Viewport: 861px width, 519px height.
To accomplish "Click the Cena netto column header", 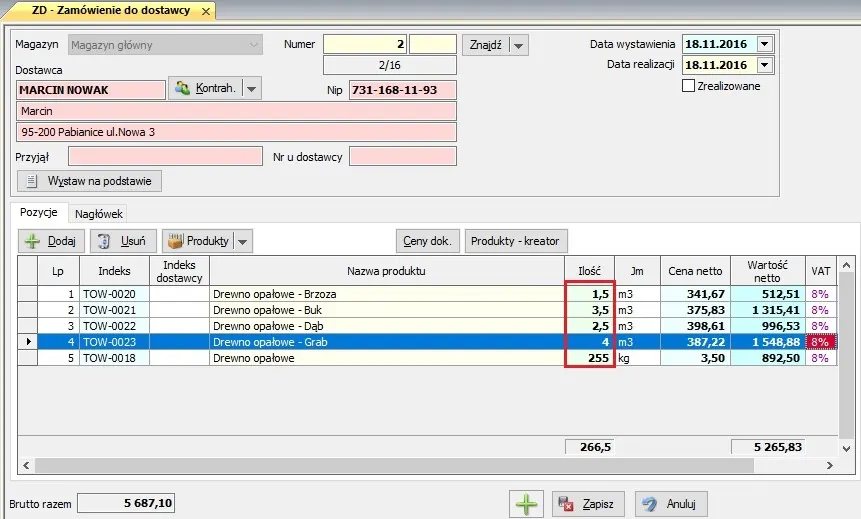I will coord(695,271).
